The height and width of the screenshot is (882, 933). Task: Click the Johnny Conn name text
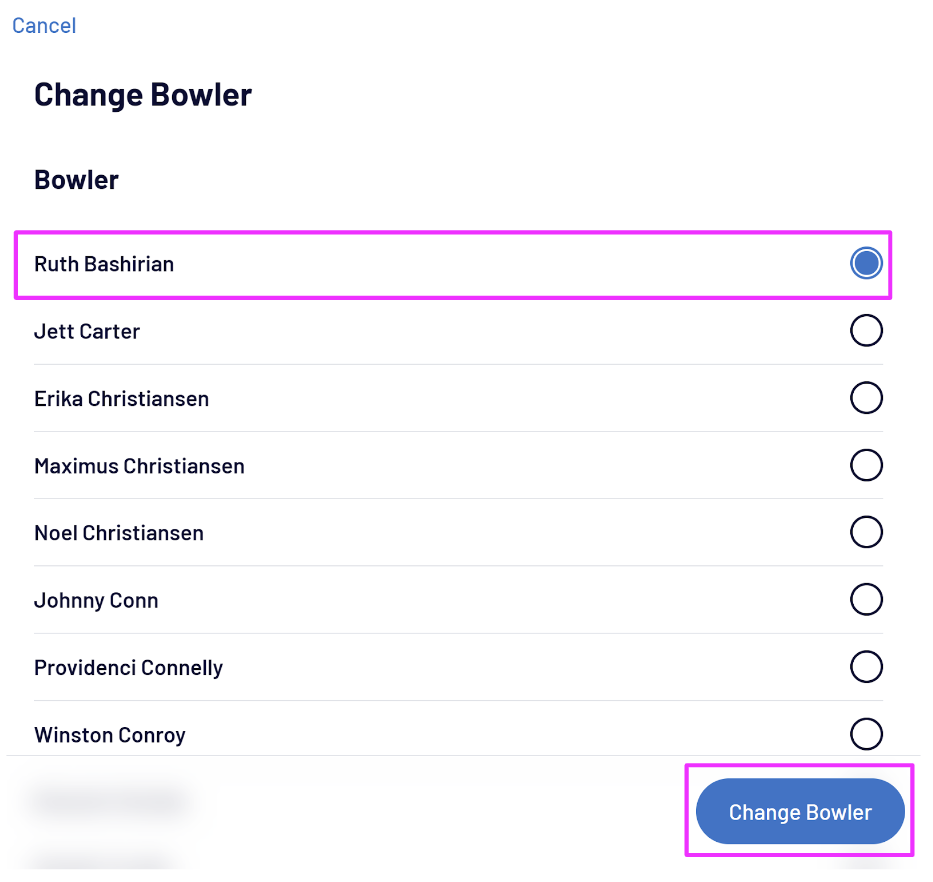tap(96, 601)
